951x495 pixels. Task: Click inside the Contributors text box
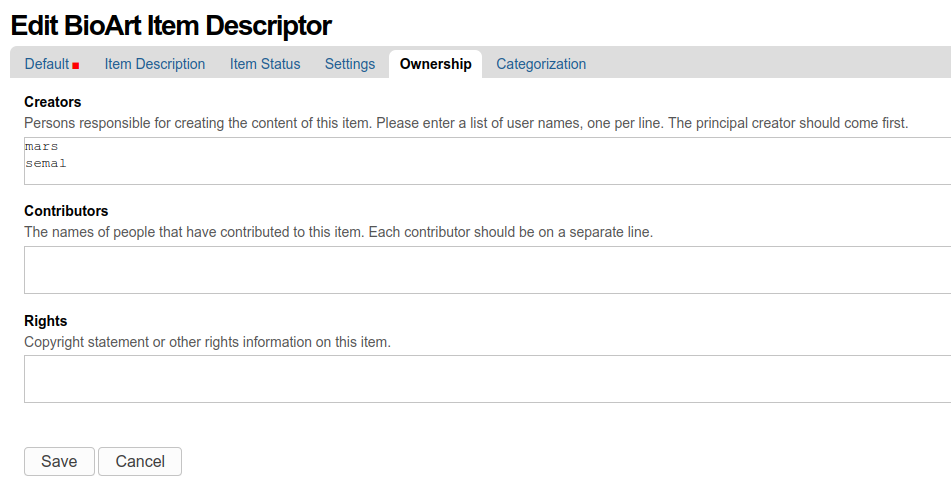pyautogui.click(x=487, y=270)
